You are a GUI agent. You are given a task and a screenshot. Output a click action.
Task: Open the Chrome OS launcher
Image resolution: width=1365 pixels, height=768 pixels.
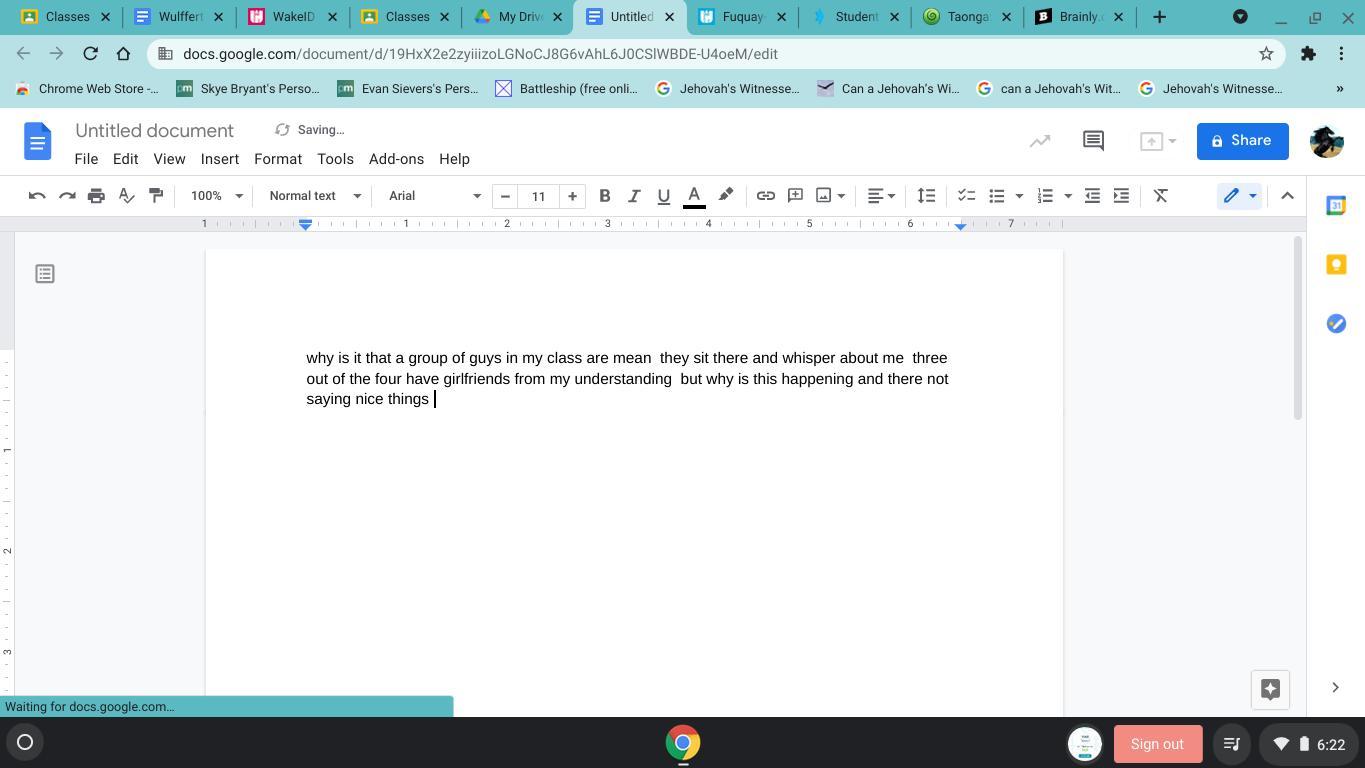tap(25, 742)
